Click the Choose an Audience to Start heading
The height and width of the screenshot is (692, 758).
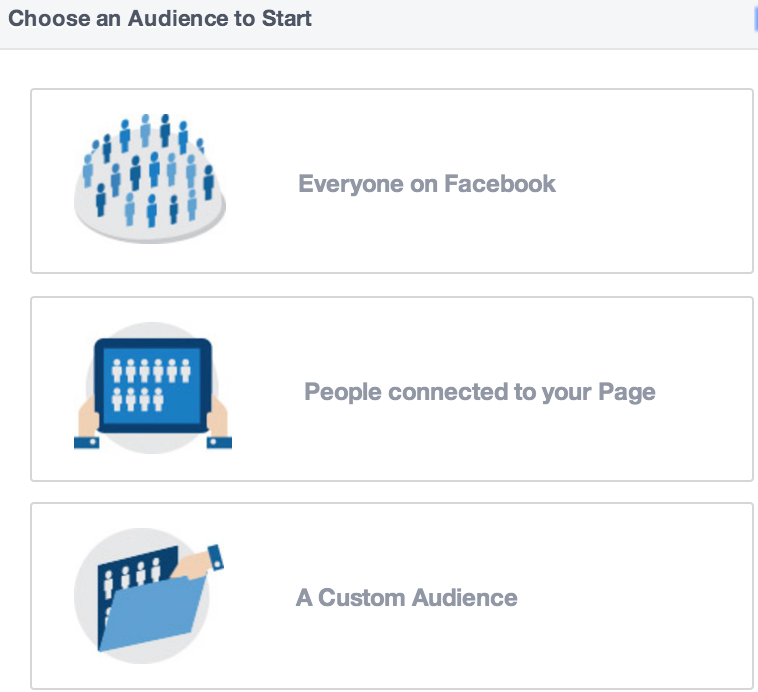point(160,18)
